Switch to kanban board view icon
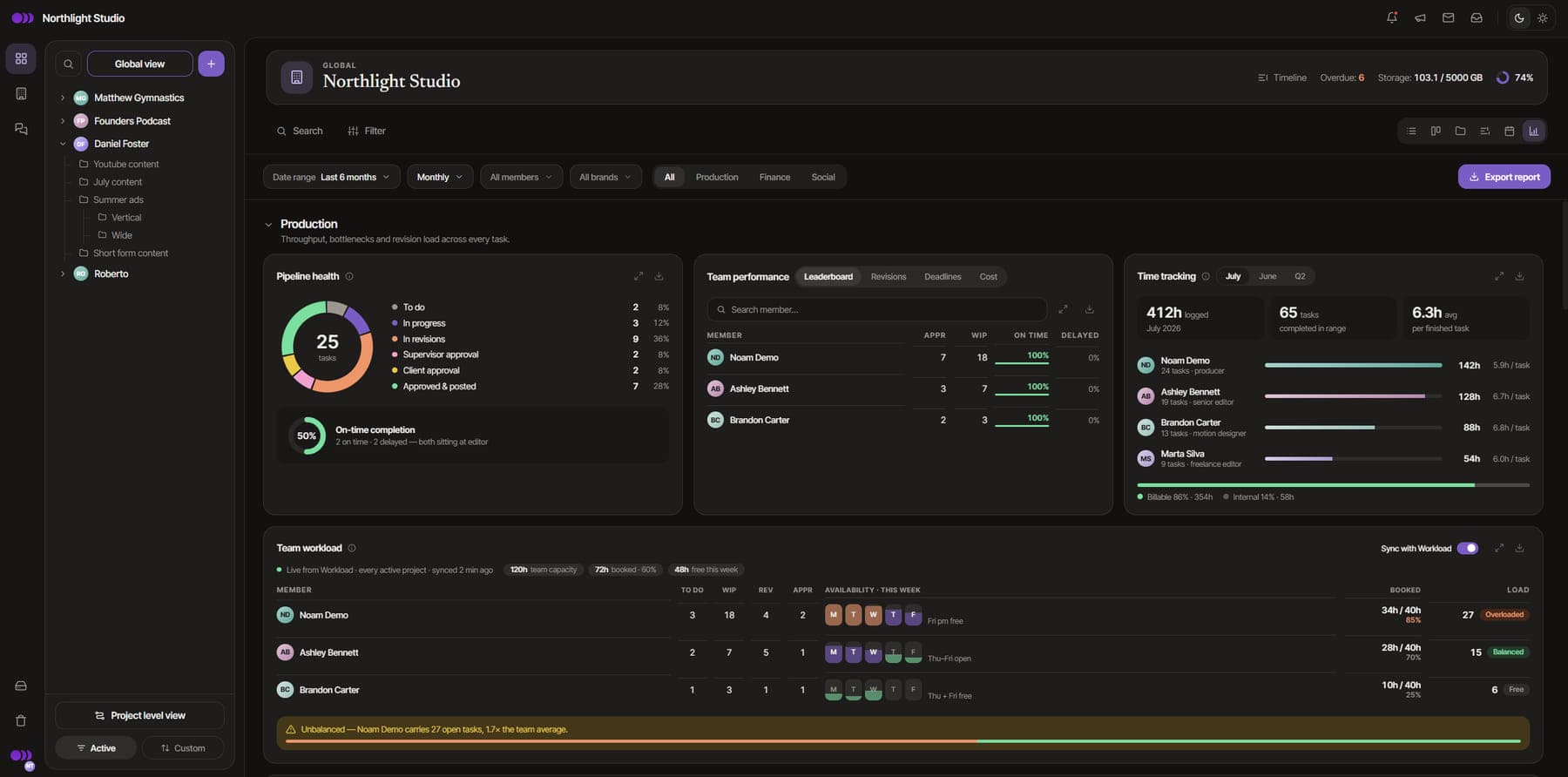This screenshot has height=777, width=1568. (x=1436, y=131)
